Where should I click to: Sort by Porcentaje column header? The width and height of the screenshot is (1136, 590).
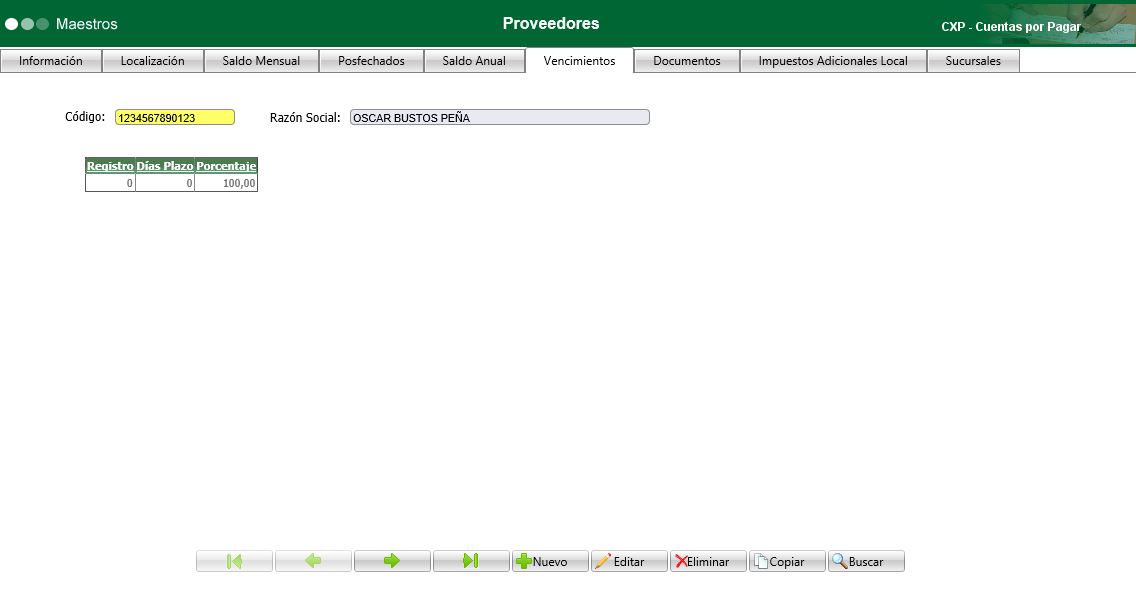pos(226,166)
